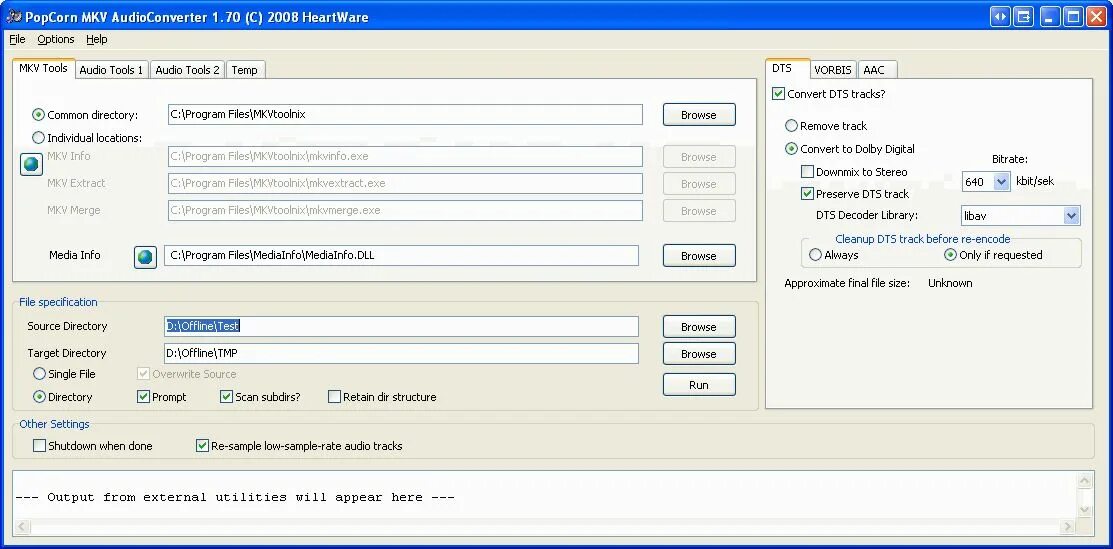Screen dimensions: 1113x549
Task: Open the Bitrate 640 dropdown
Action: 1002,182
